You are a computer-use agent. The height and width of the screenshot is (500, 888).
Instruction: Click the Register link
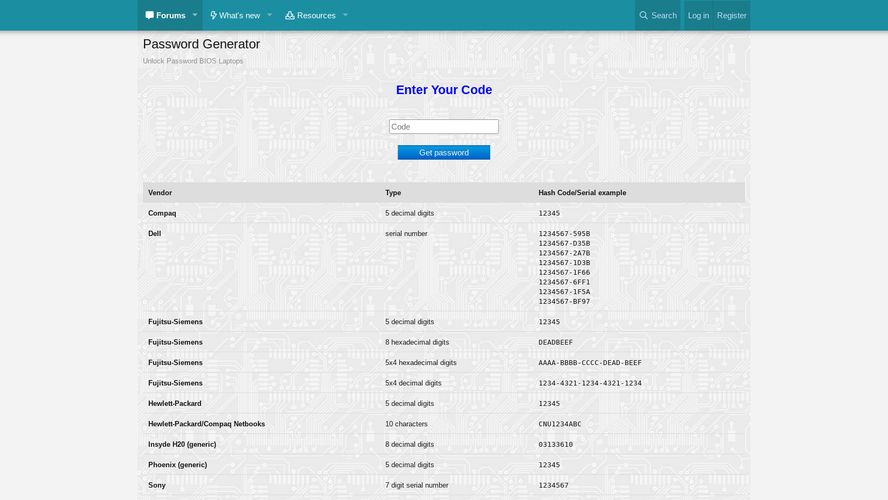tap(732, 15)
